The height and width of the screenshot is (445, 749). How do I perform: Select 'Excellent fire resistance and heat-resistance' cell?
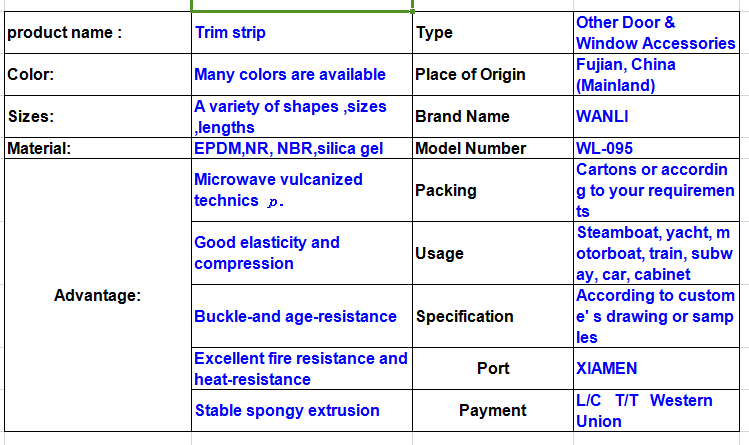[302, 369]
